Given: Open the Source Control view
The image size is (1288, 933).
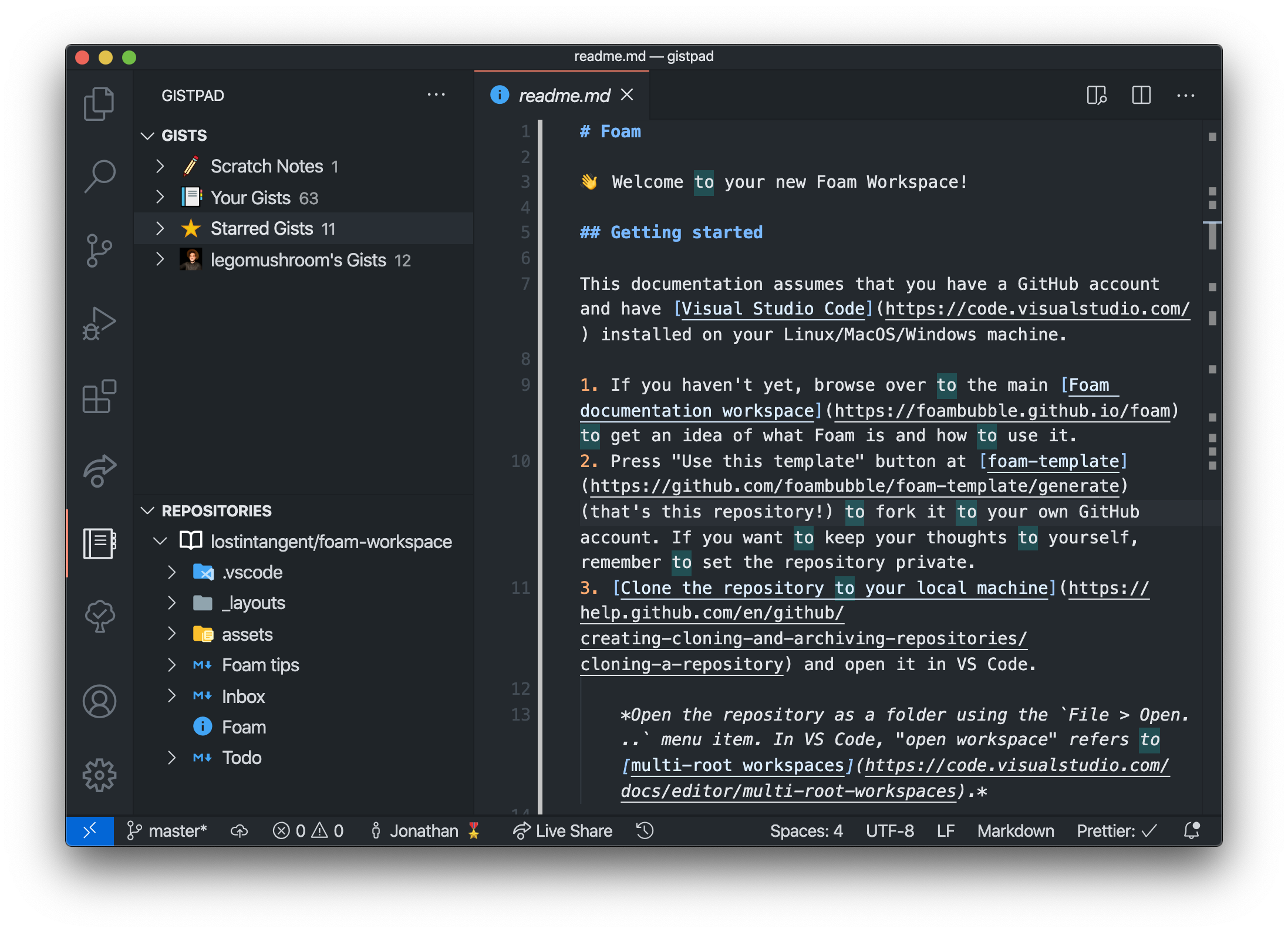Looking at the screenshot, I should (99, 251).
